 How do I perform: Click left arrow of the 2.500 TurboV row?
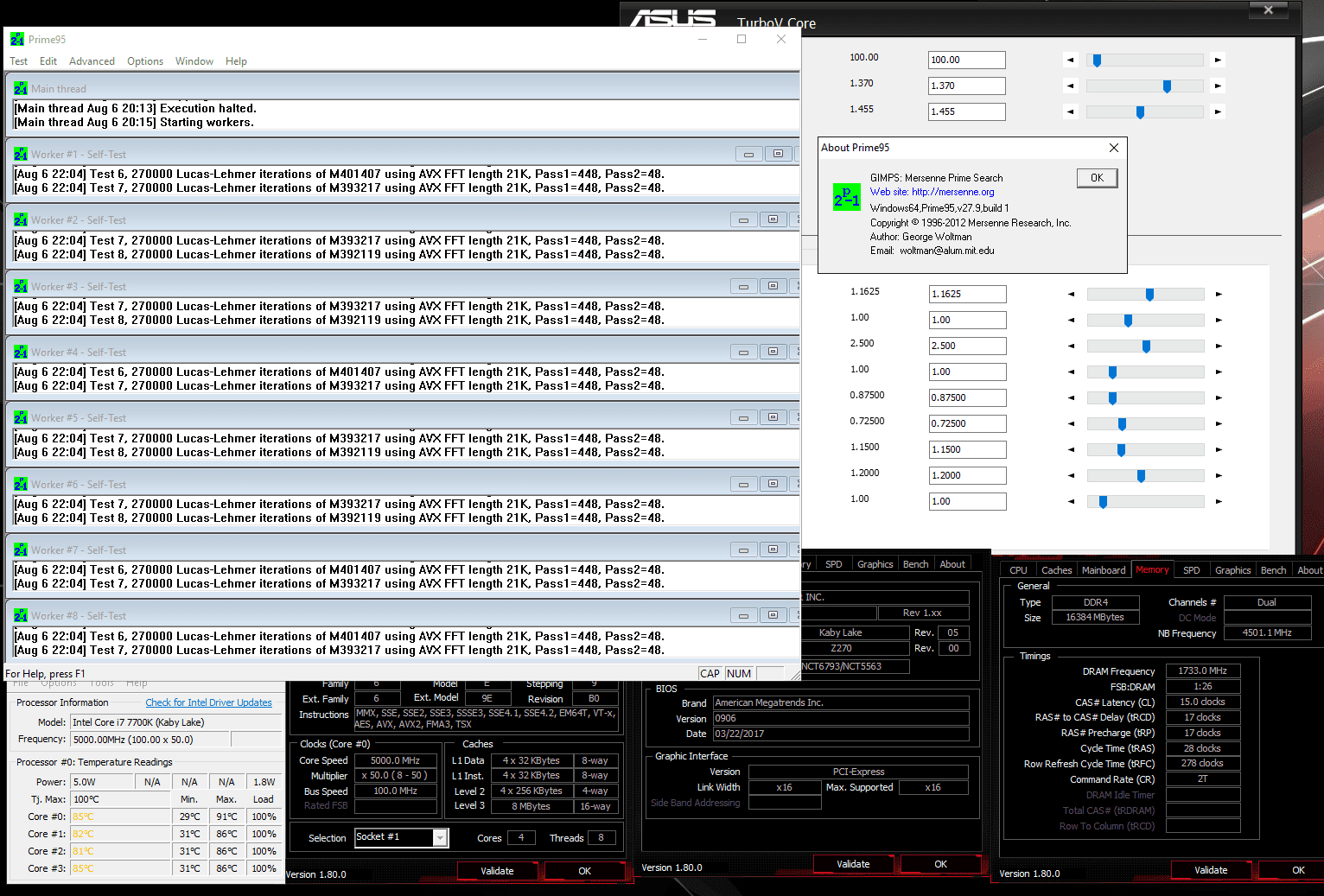1072,346
